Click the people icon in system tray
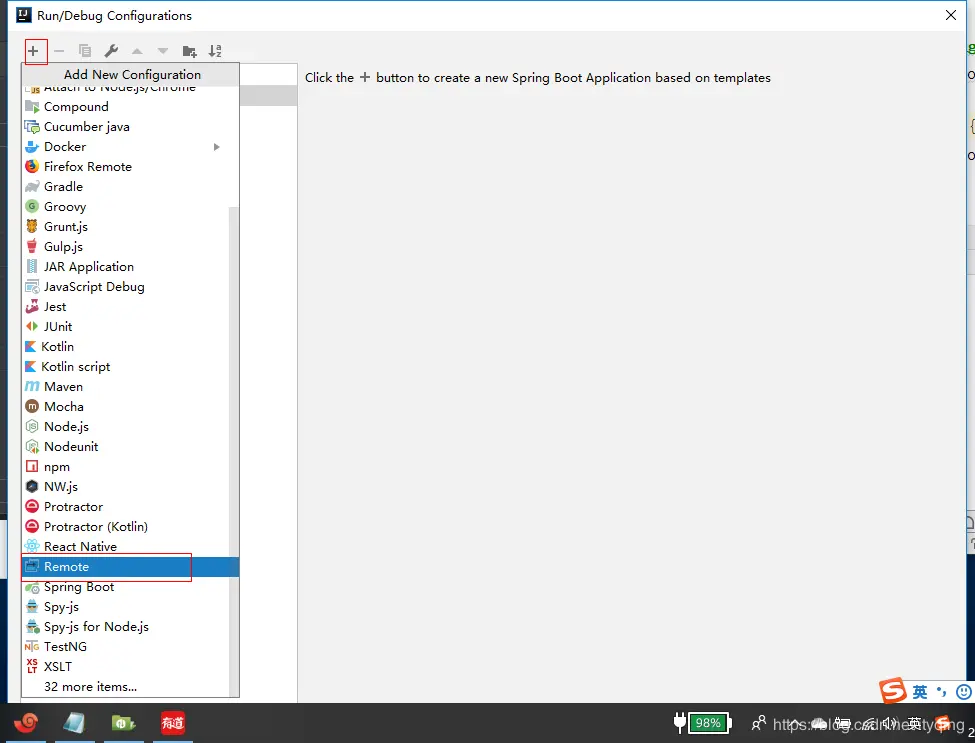The image size is (975, 744). pyautogui.click(x=759, y=723)
